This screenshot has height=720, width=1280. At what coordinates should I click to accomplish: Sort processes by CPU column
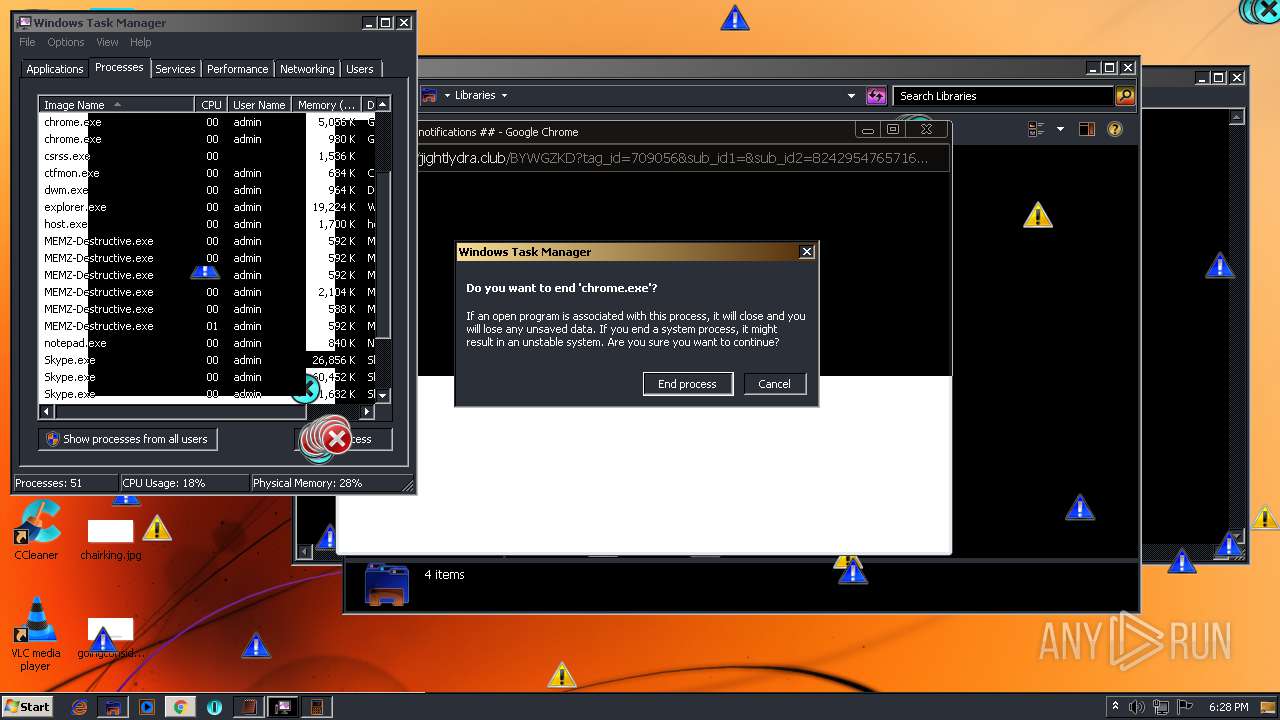(211, 105)
